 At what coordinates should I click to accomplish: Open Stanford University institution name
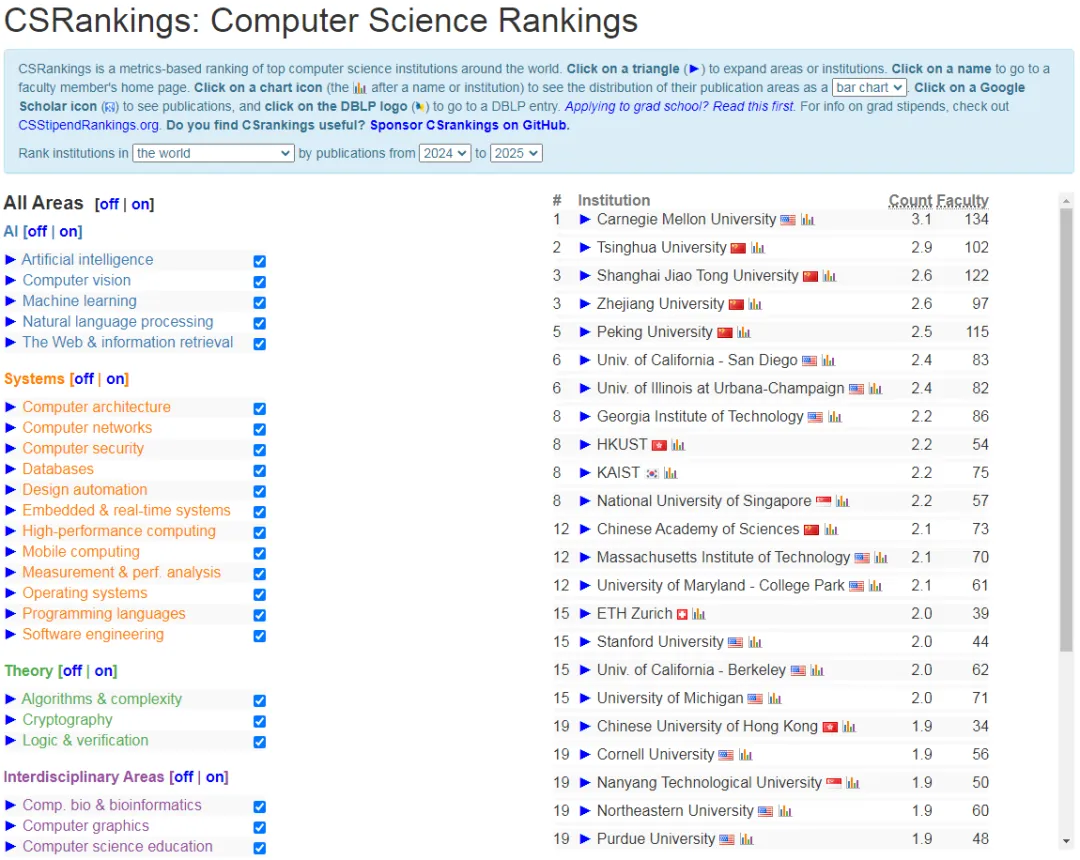(x=660, y=642)
